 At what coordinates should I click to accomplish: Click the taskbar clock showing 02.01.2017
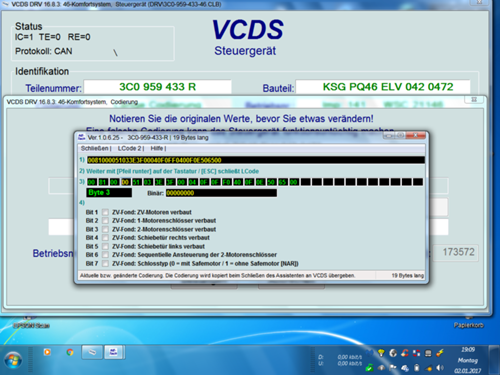[x=468, y=360]
